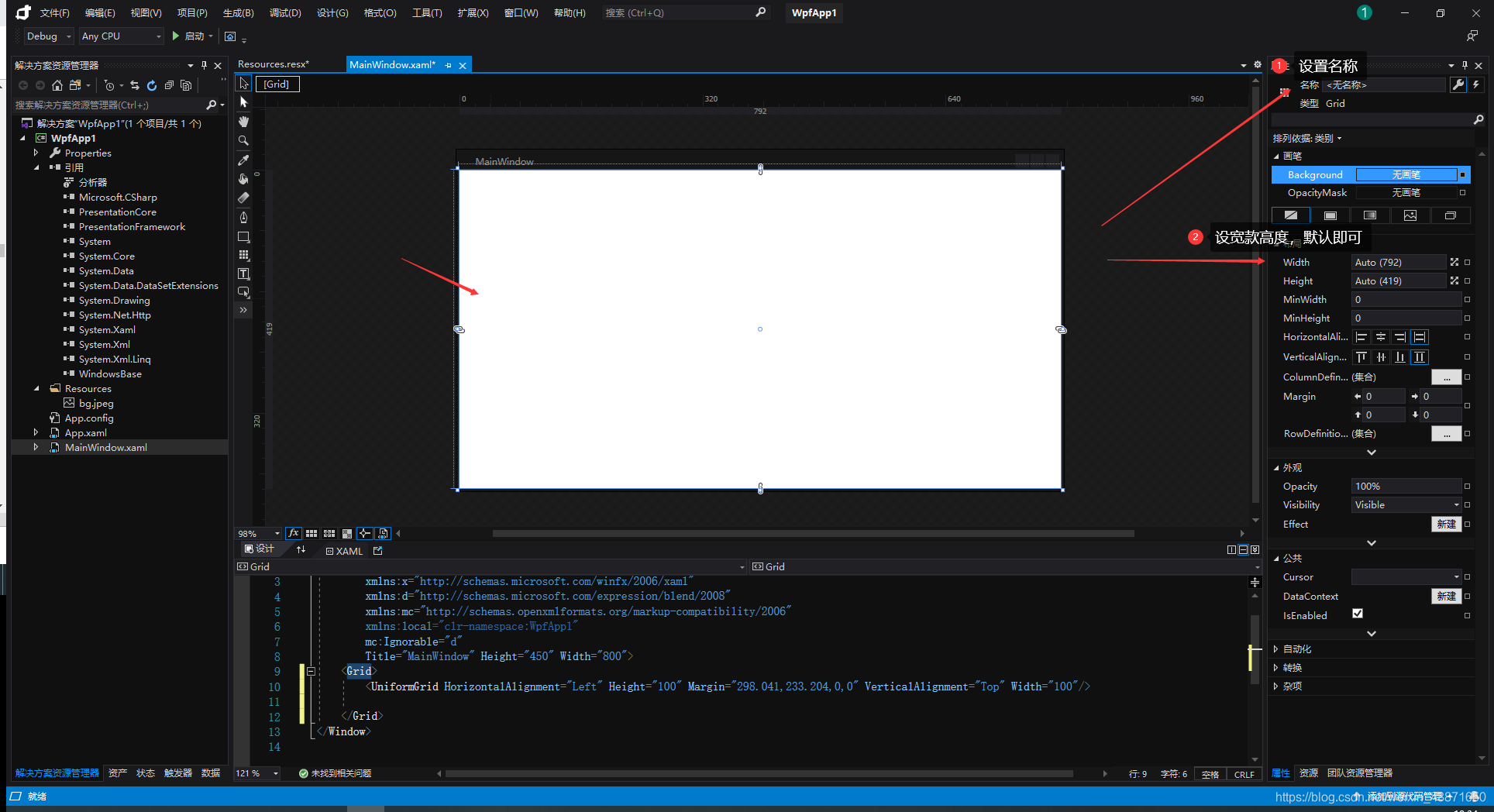Viewport: 1494px width, 812px height.
Task: Show event handlers lightning icon
Action: click(1476, 84)
